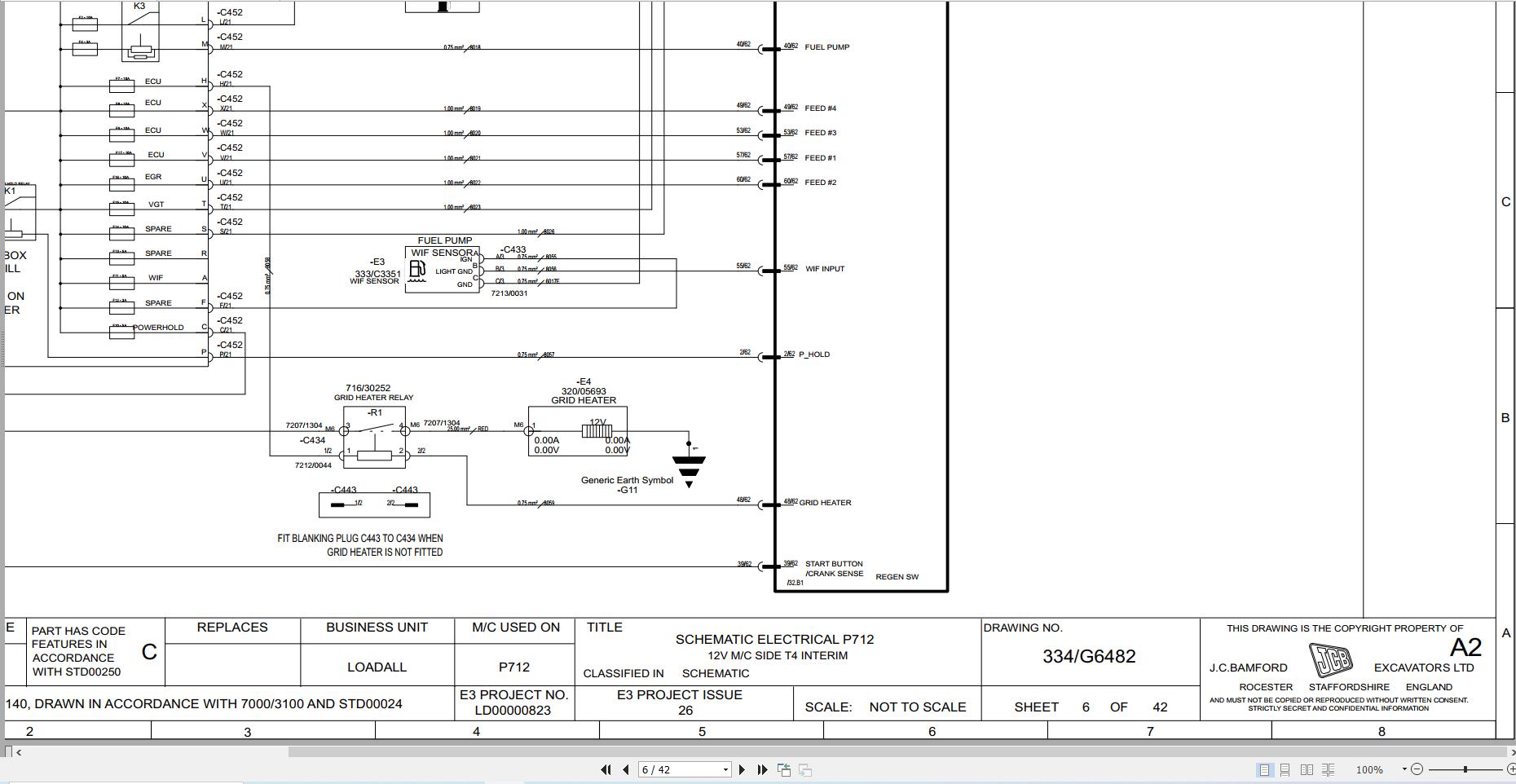Viewport: 1516px width, 784px height.
Task: Jump to the last page
Action: point(762,769)
